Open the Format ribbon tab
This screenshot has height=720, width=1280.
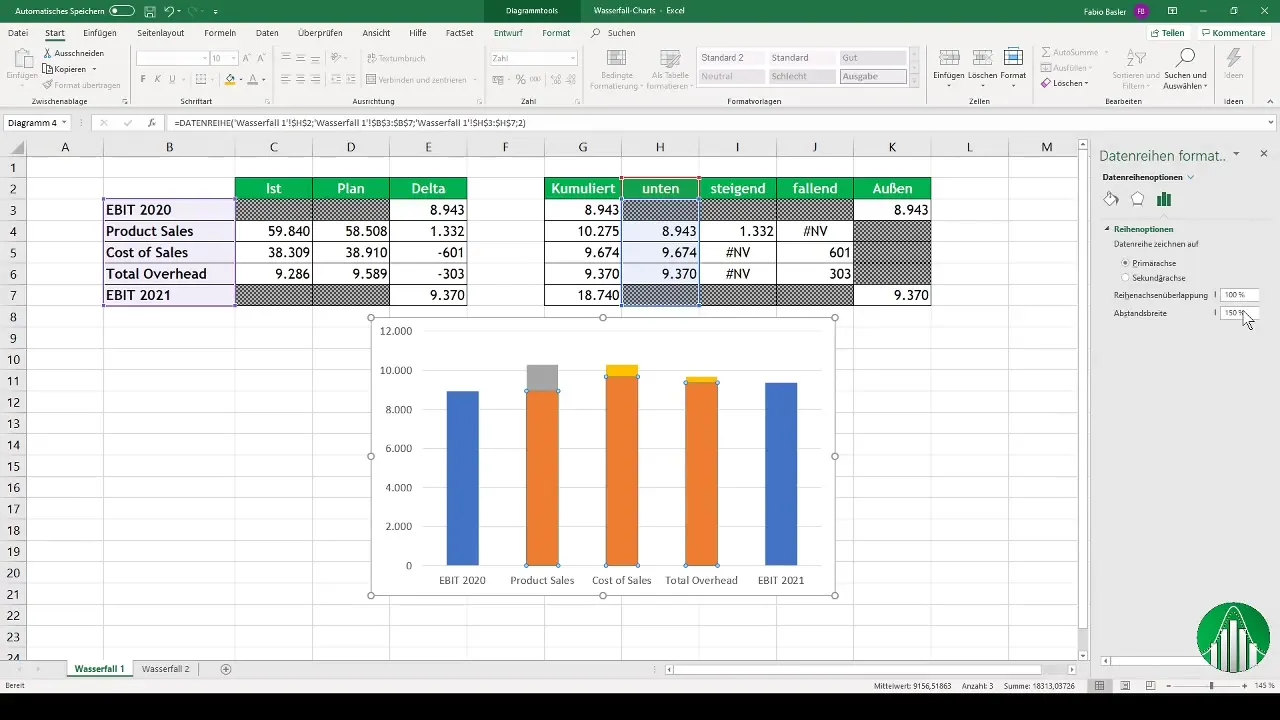click(556, 33)
